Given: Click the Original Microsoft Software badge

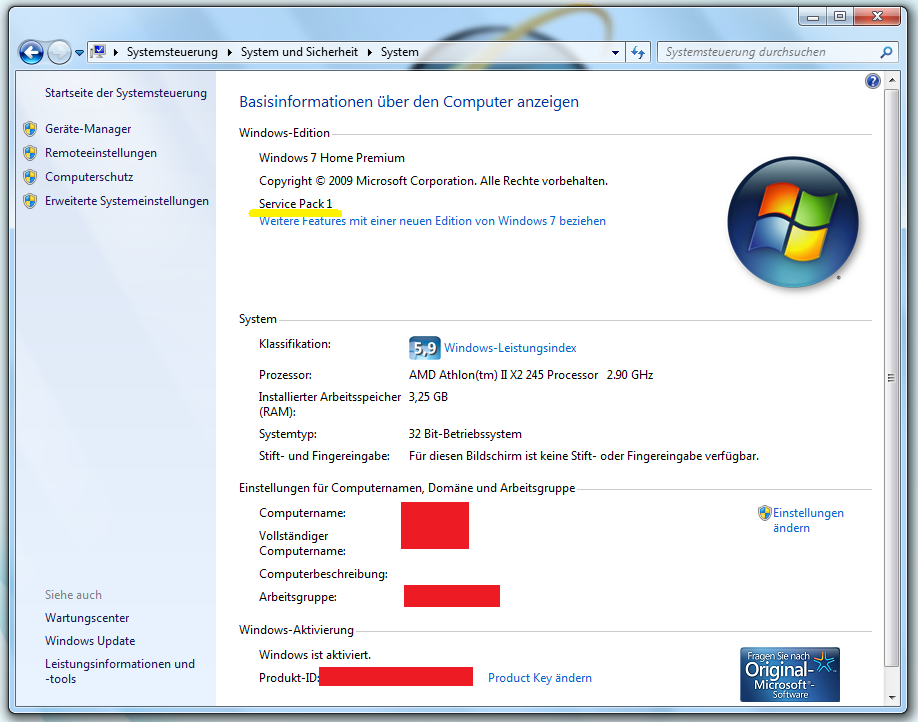Looking at the screenshot, I should coord(790,674).
